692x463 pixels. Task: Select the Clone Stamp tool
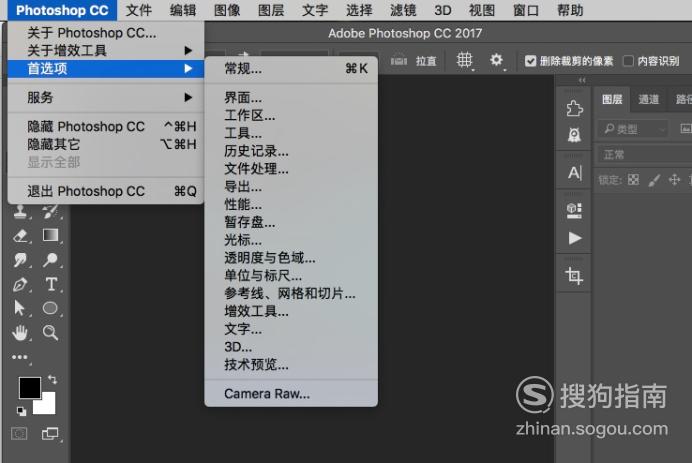click(20, 212)
